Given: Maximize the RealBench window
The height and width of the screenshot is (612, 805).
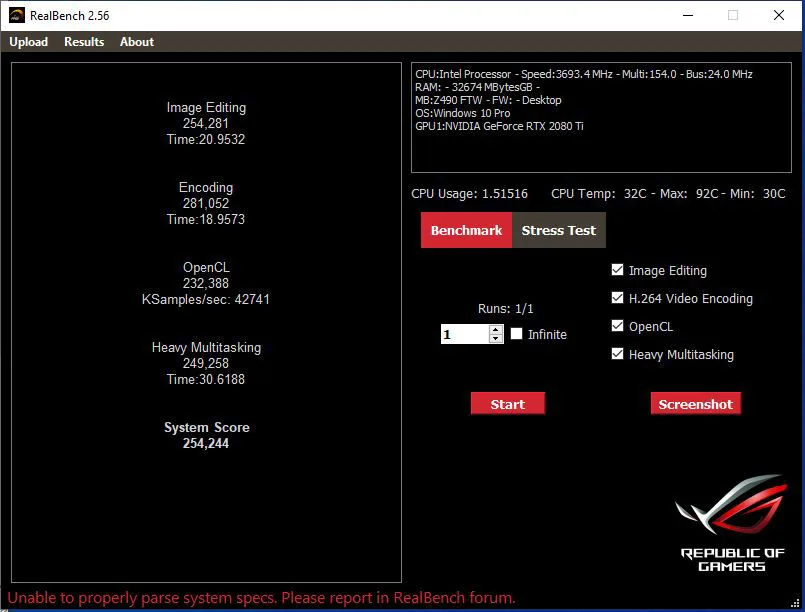Looking at the screenshot, I should pos(733,15).
